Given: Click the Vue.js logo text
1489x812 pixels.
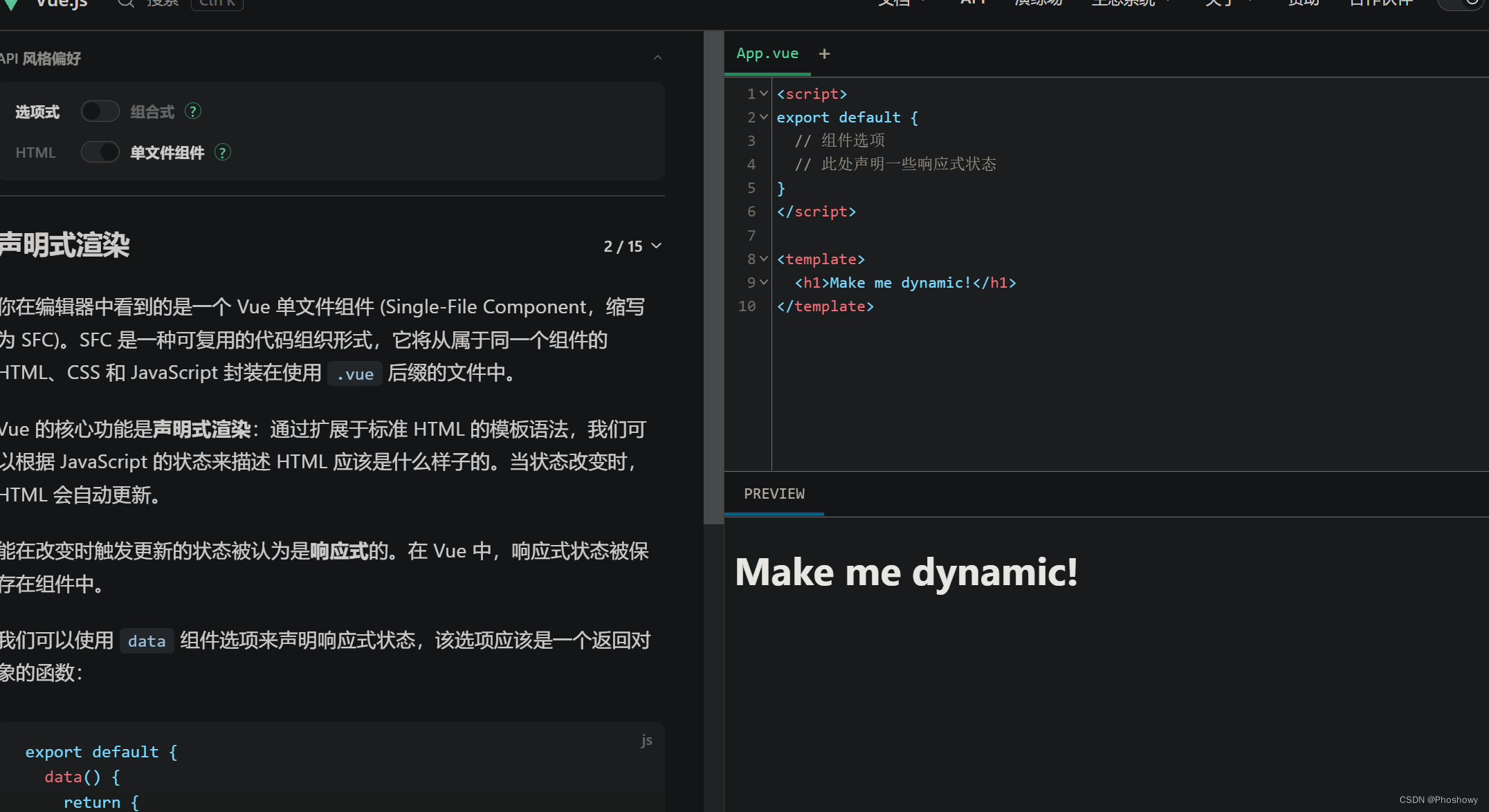Looking at the screenshot, I should [x=62, y=3].
